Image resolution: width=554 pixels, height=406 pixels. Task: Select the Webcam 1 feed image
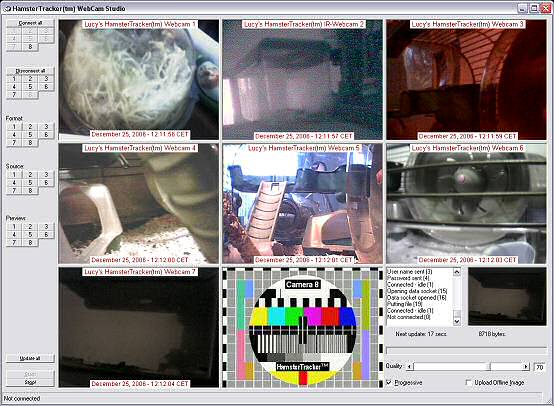139,80
